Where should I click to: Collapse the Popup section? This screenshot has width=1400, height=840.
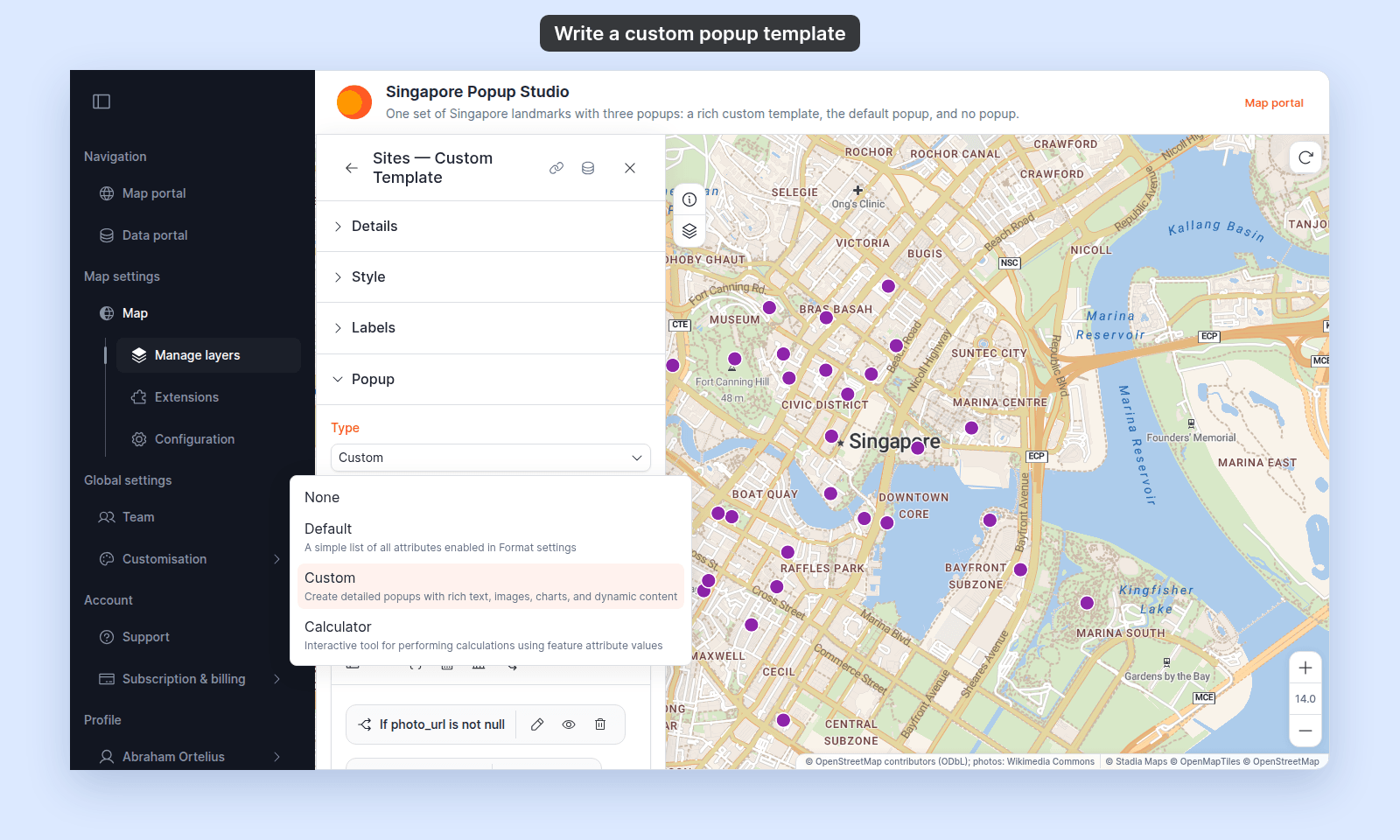[490, 380]
